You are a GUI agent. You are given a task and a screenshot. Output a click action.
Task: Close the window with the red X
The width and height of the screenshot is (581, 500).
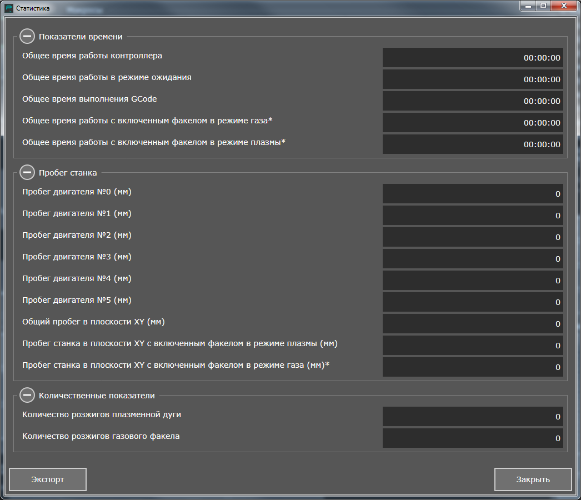pyautogui.click(x=564, y=6)
